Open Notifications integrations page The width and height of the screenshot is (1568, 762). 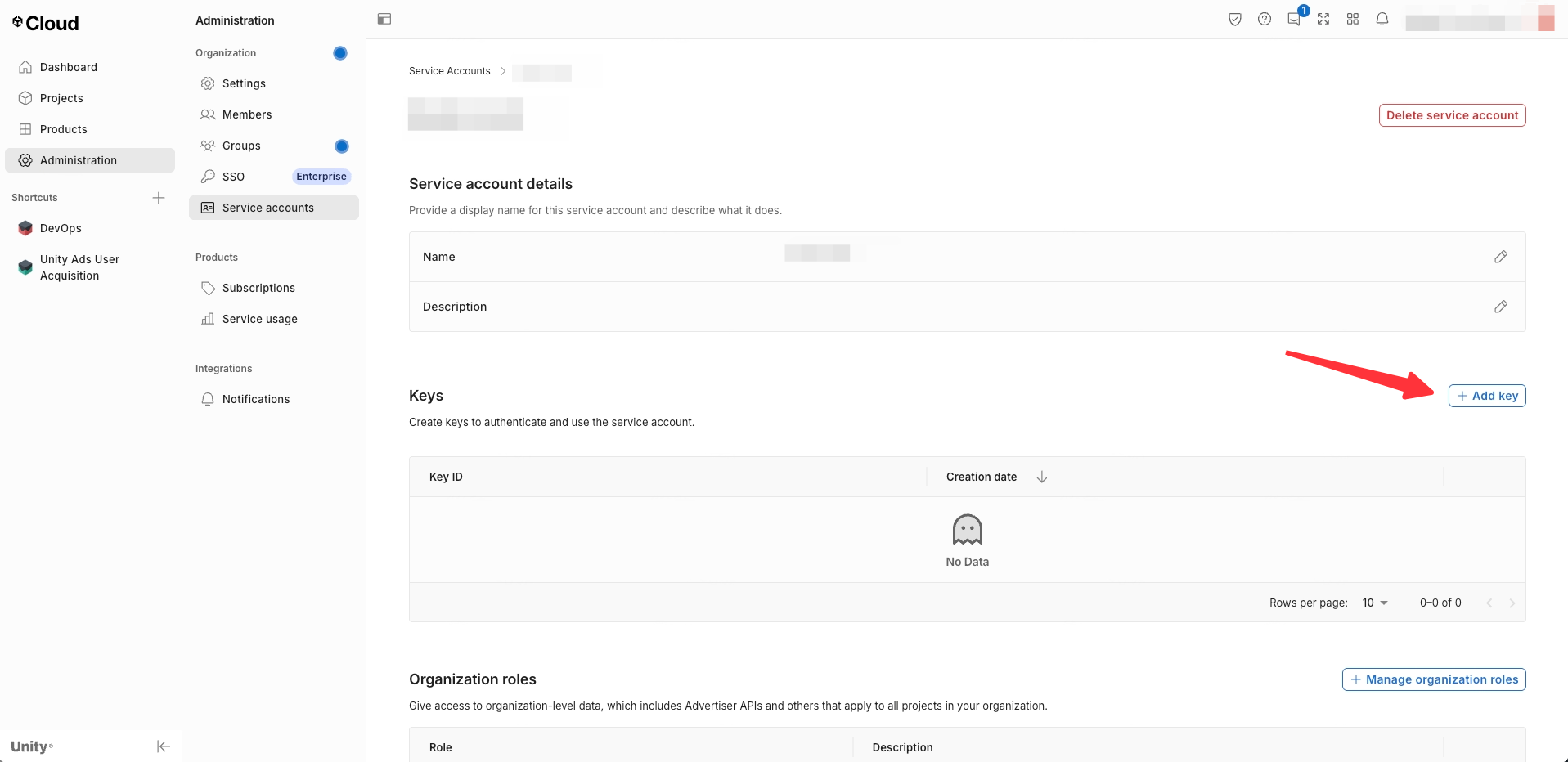point(274,399)
